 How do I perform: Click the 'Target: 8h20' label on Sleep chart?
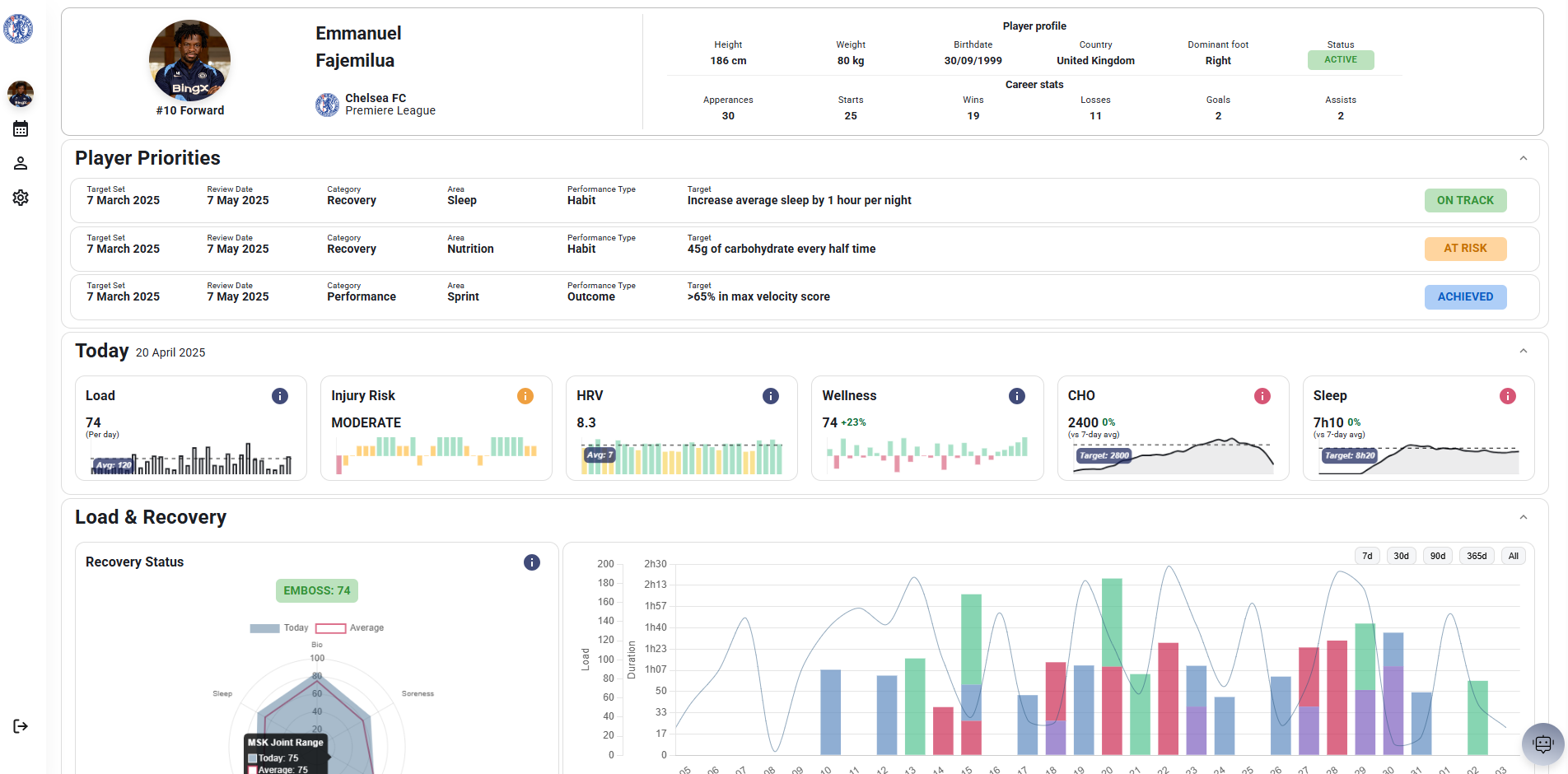1349,455
